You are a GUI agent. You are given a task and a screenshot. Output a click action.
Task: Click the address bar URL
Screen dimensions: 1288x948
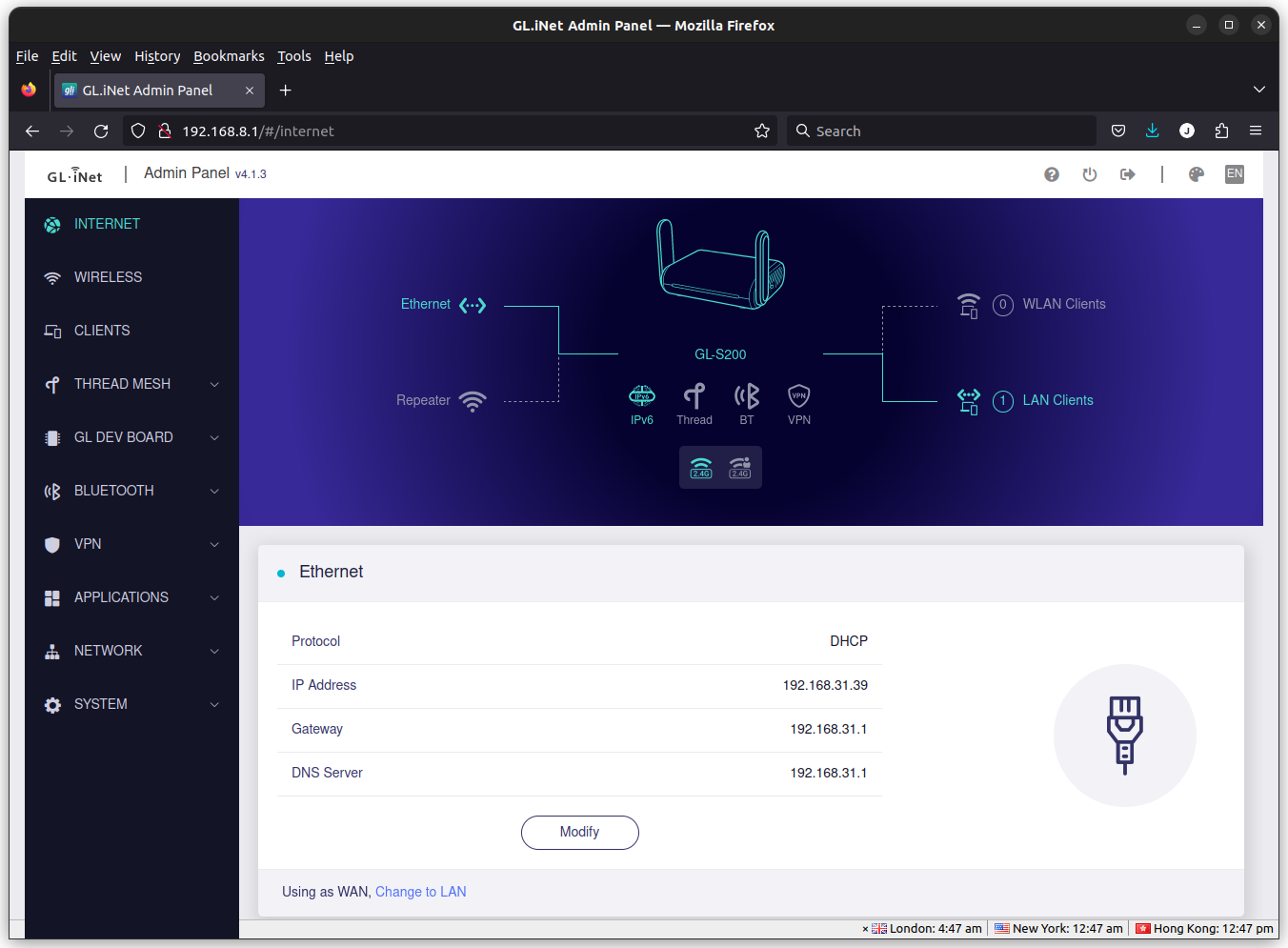tap(258, 131)
